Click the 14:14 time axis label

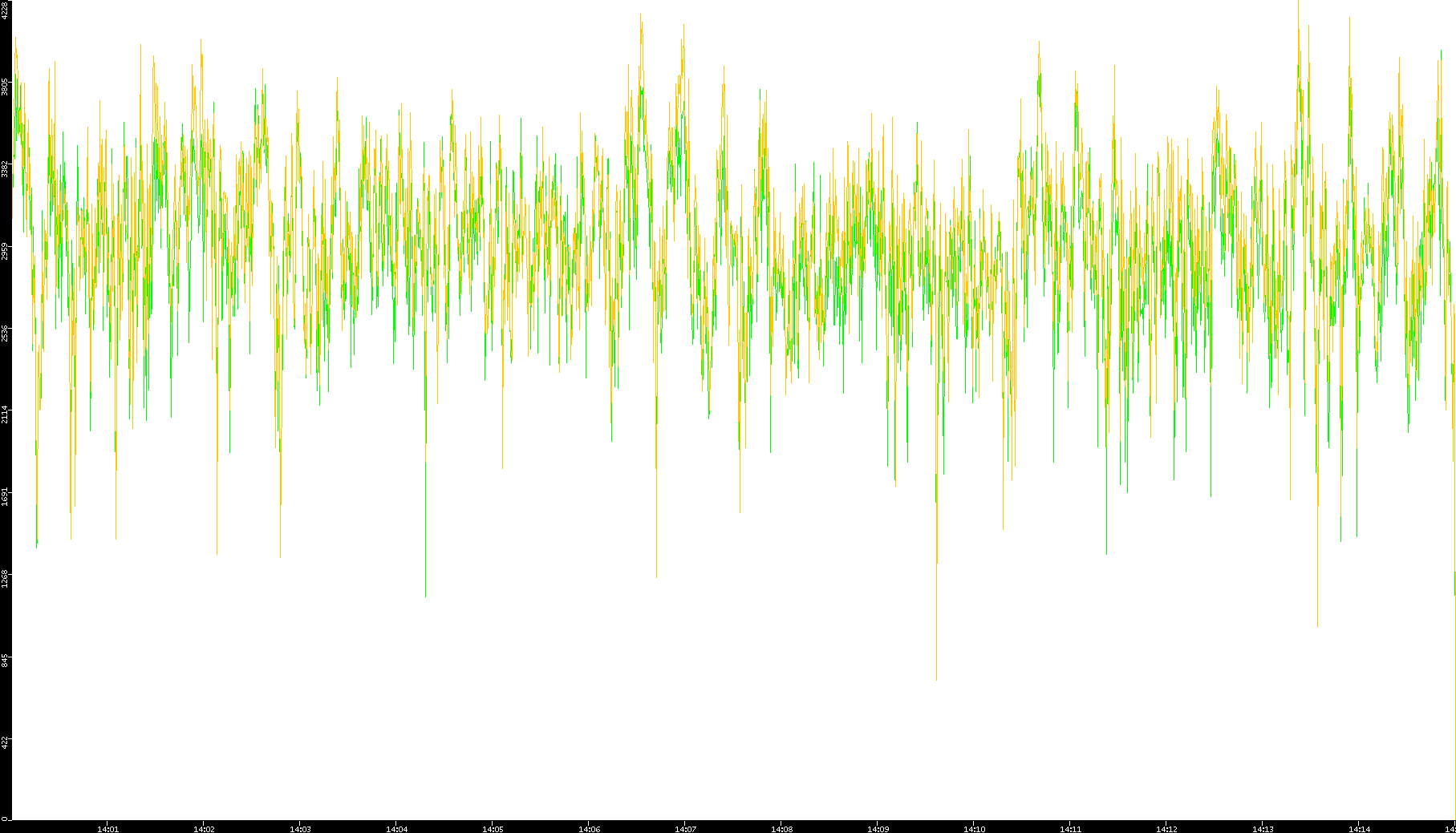pyautogui.click(x=1359, y=829)
